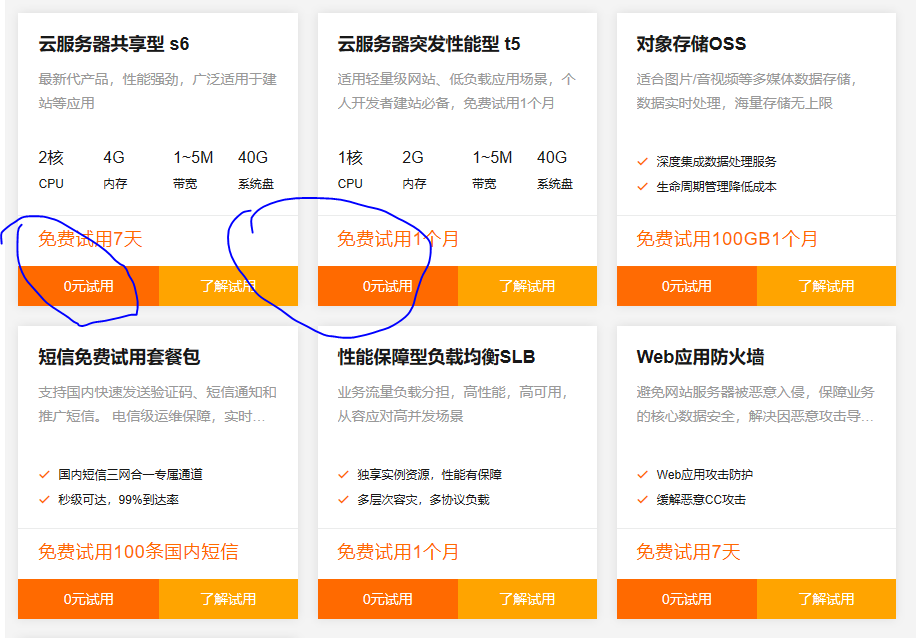Click the 深度集成数据处理服务 feature text
Image resolution: width=916 pixels, height=638 pixels.
pos(716,161)
